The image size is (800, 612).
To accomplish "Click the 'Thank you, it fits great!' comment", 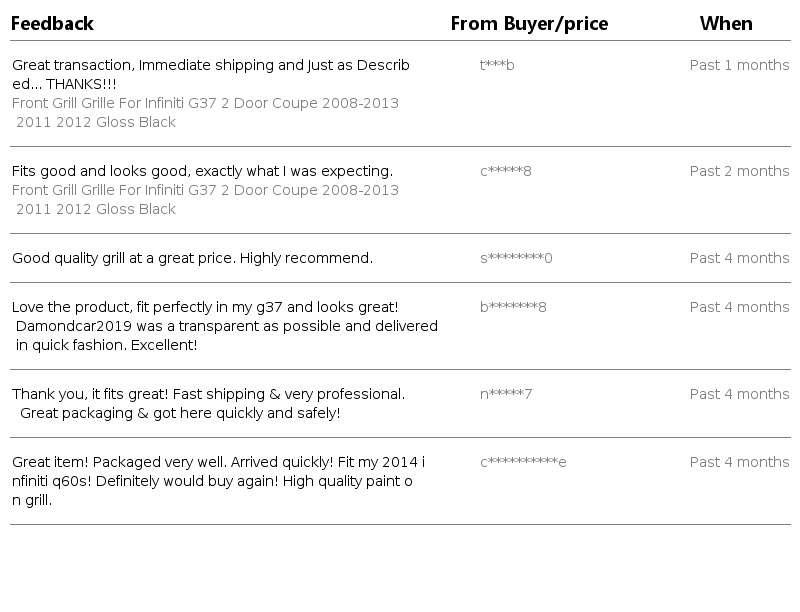I will pyautogui.click(x=208, y=403).
